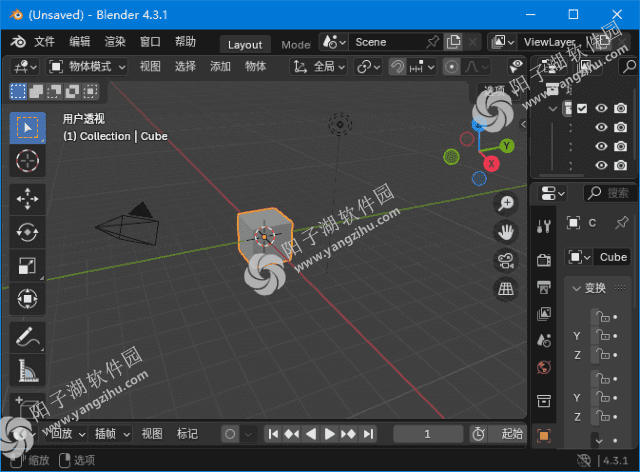Open the orange Object properties tab
This screenshot has width=640, height=472.
tap(544, 435)
